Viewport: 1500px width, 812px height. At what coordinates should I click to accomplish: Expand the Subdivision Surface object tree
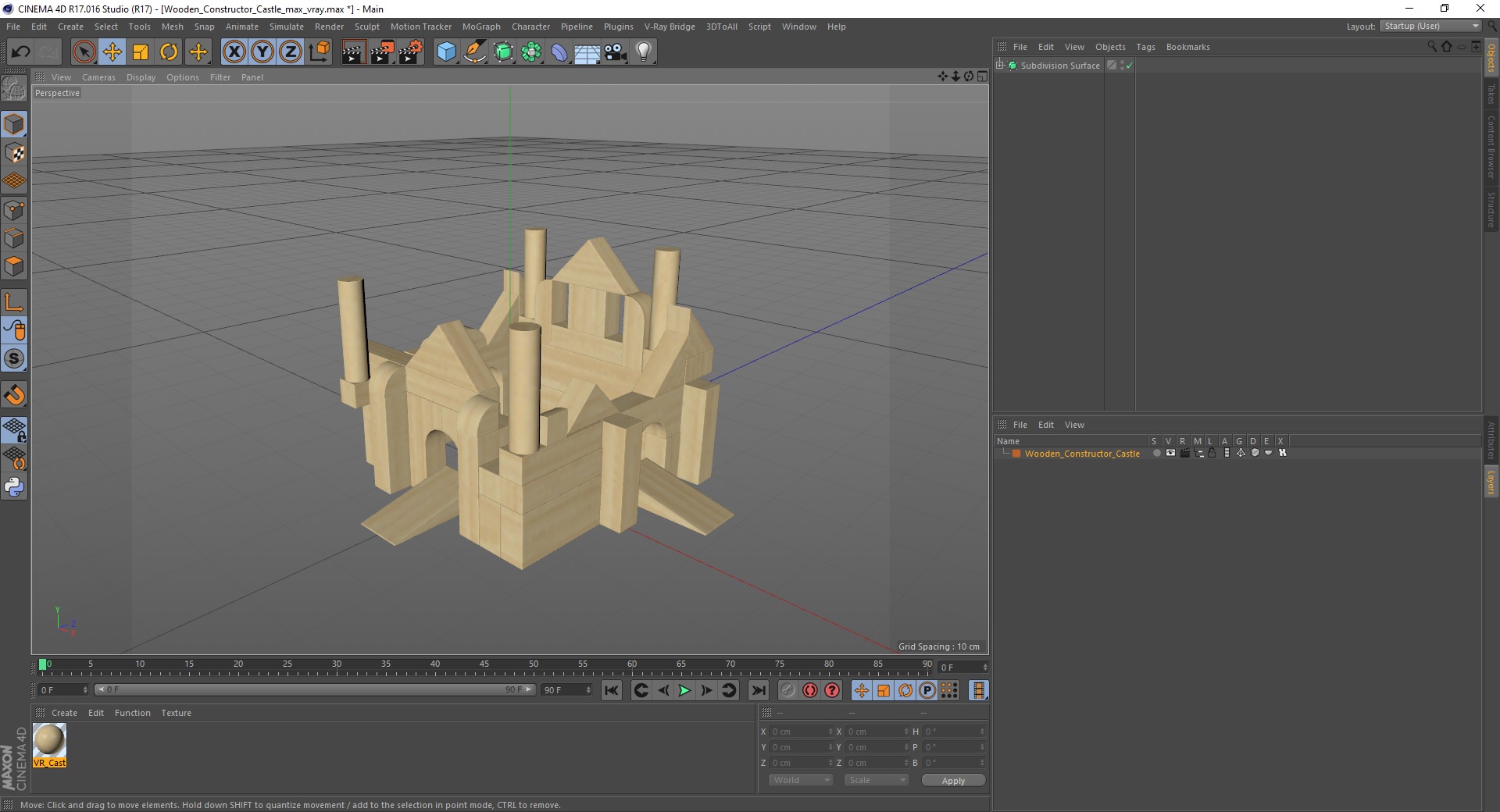tap(1000, 66)
